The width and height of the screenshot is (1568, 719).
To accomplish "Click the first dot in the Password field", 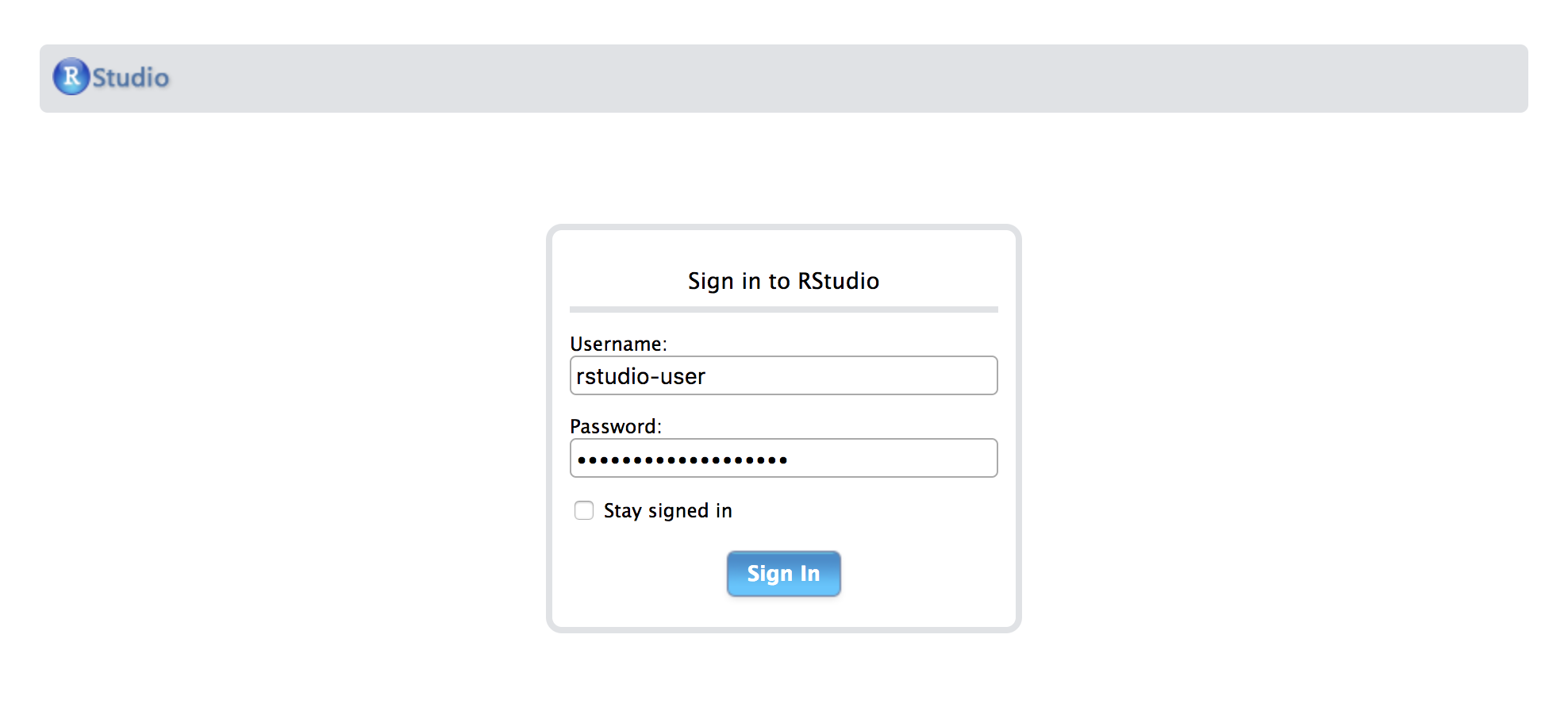I will (x=582, y=459).
